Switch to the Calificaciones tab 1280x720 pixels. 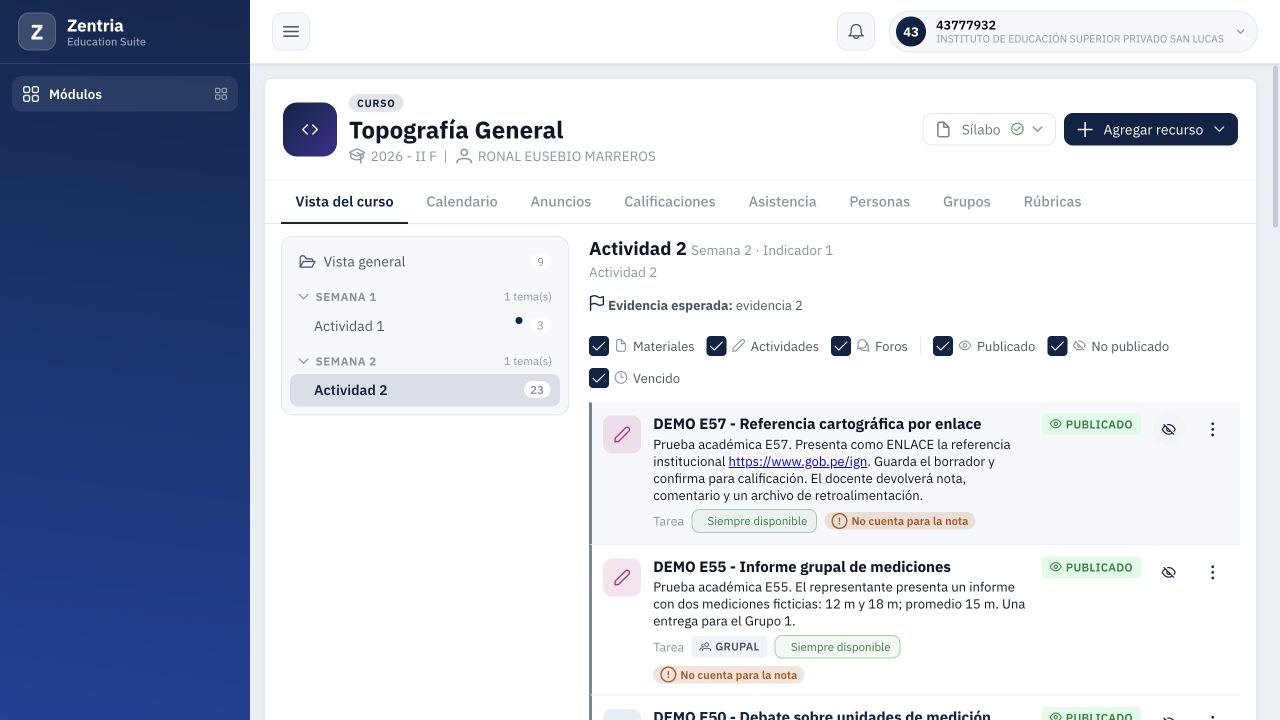tap(670, 201)
